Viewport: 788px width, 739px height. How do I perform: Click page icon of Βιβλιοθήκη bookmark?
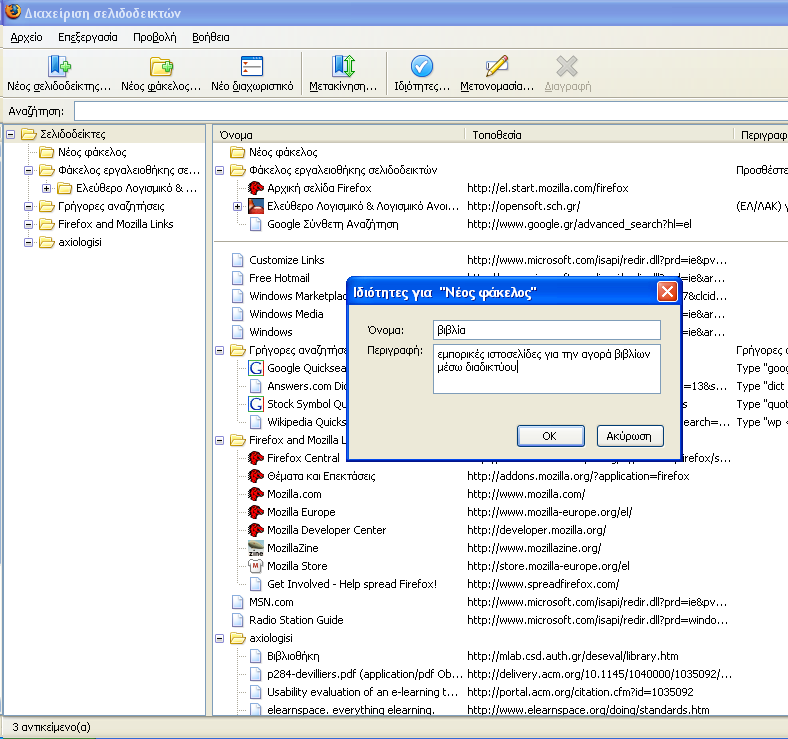(x=256, y=656)
